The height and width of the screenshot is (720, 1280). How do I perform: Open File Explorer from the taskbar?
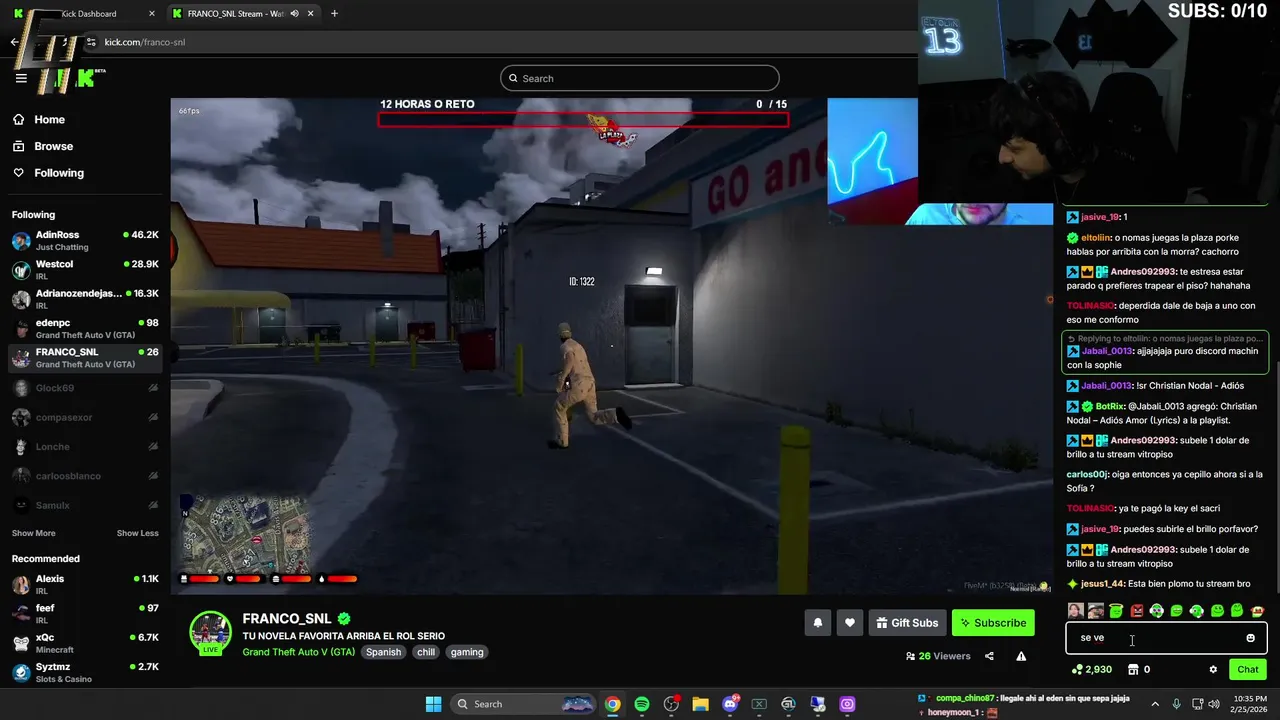tap(700, 704)
